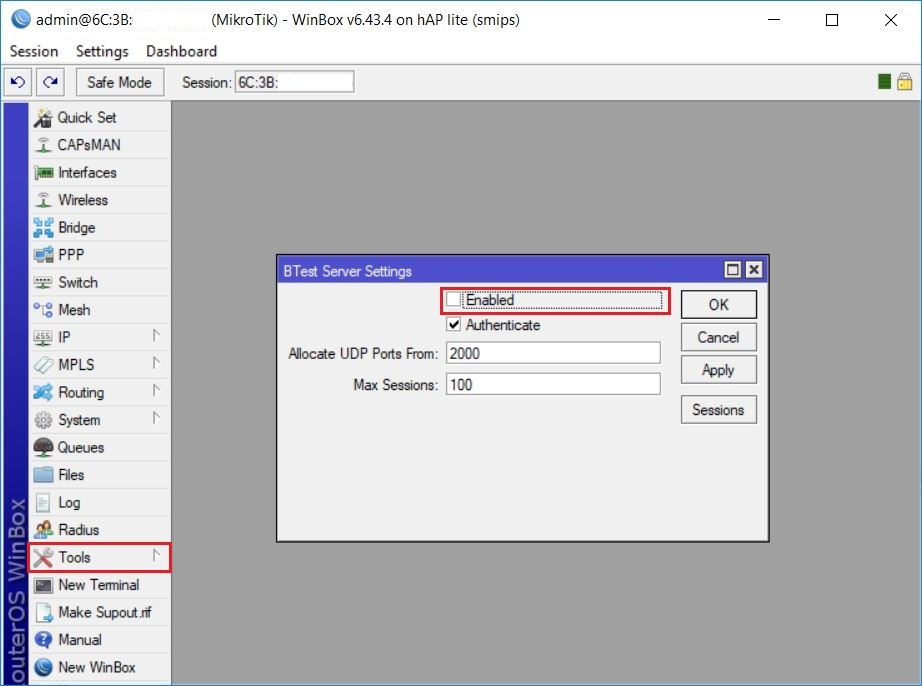Open the Files list
This screenshot has width=922, height=686.
[x=99, y=474]
